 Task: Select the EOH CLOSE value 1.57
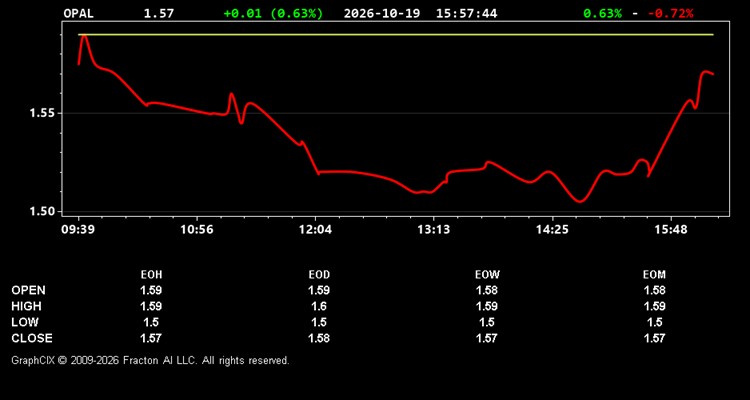point(151,338)
